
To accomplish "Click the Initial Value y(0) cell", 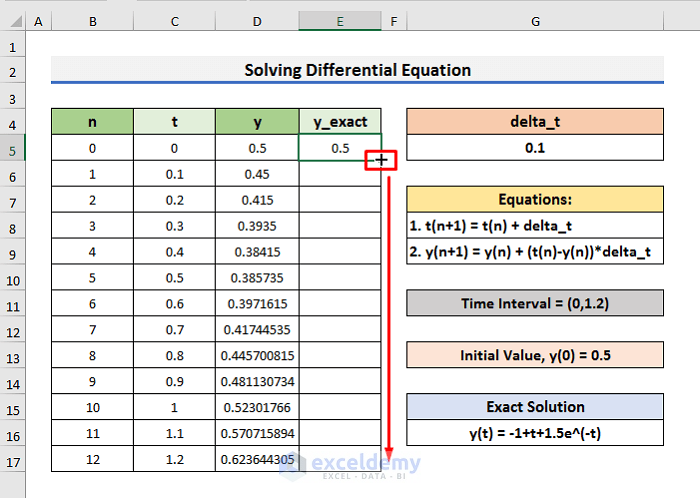I will (535, 355).
